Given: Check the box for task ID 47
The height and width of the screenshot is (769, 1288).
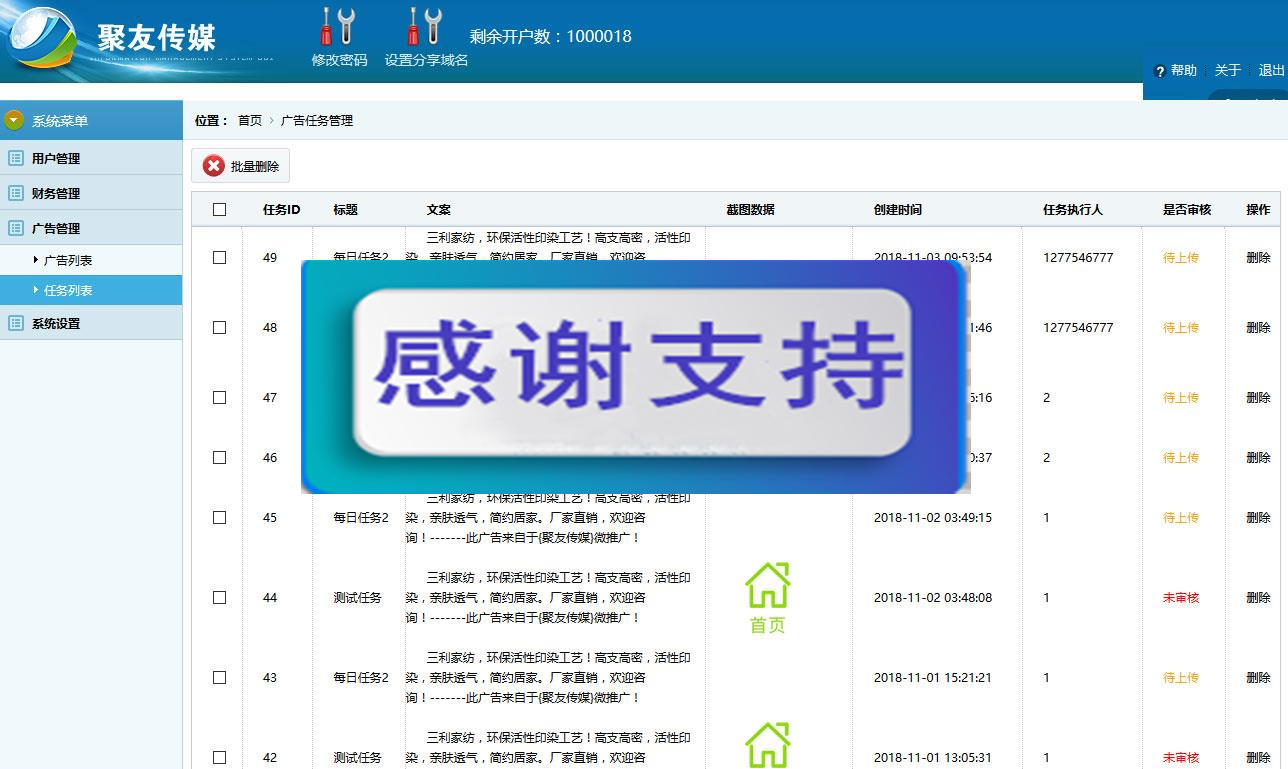Looking at the screenshot, I should 220,397.
